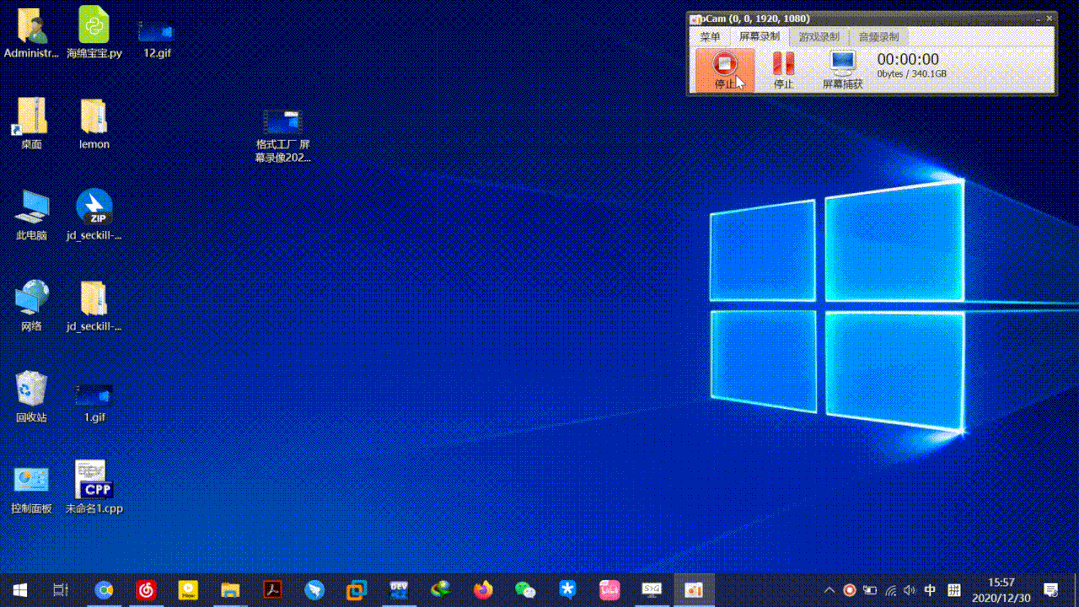
Task: Switch to the 游戏录制 tab
Action: point(818,36)
